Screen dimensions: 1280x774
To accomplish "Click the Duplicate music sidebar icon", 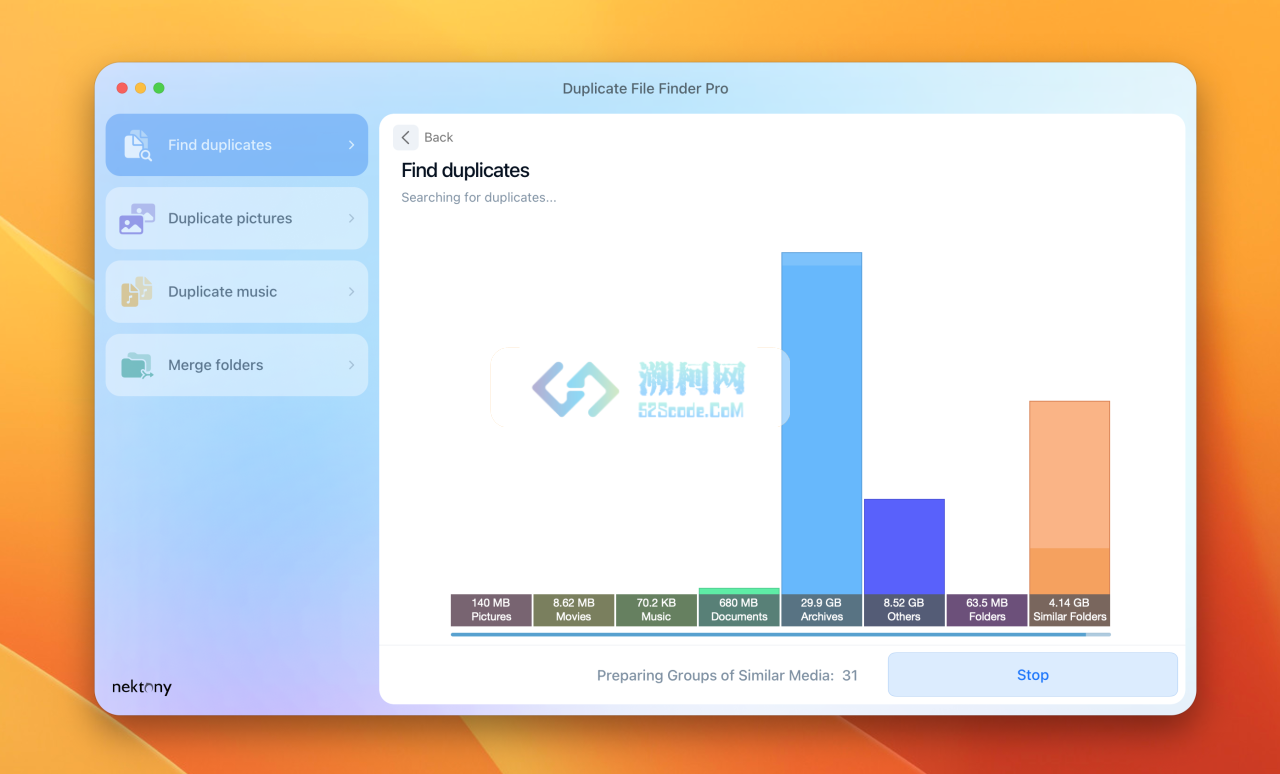I will pyautogui.click(x=137, y=292).
